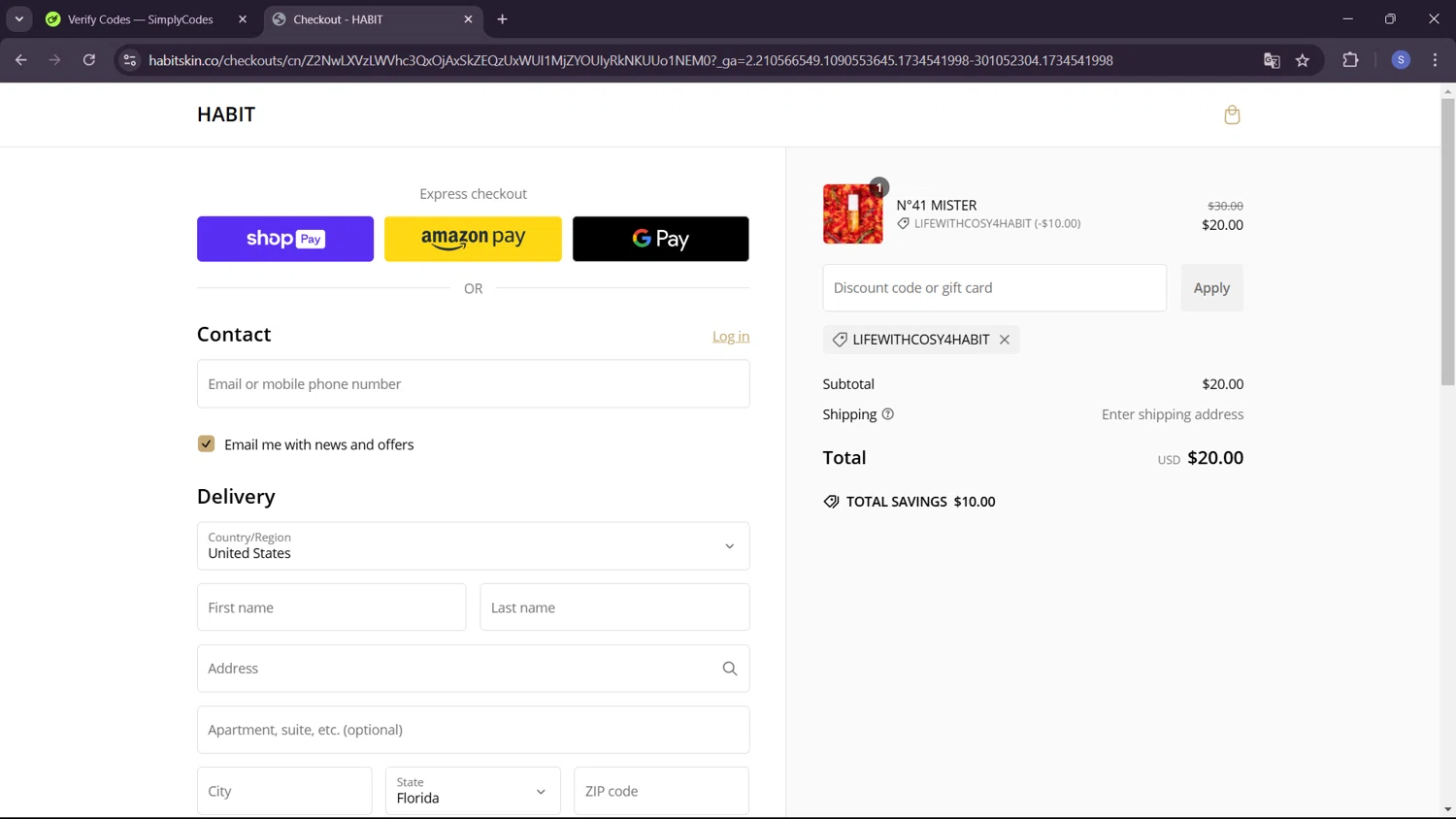The height and width of the screenshot is (819, 1456).
Task: Bookmark this page with the star icon
Action: (1303, 60)
